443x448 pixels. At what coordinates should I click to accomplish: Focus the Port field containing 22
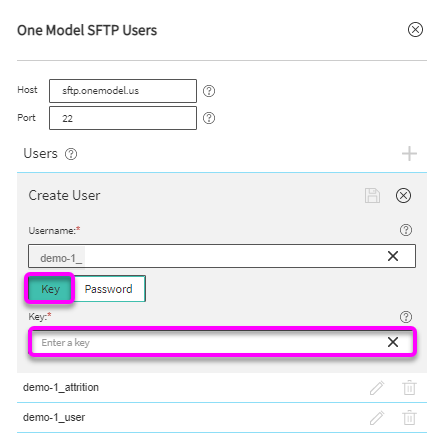click(x=123, y=118)
